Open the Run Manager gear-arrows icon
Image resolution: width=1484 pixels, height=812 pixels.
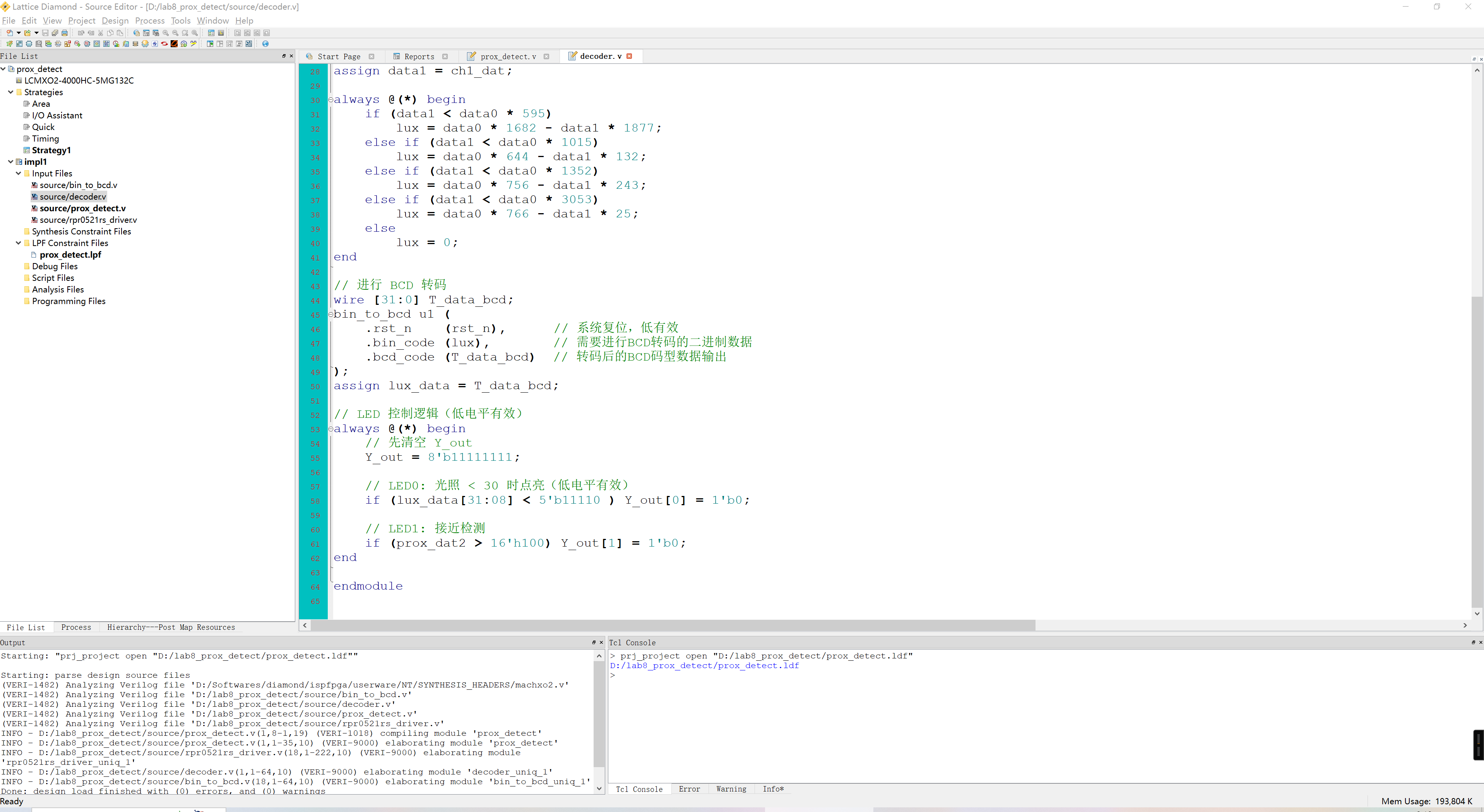click(x=184, y=44)
